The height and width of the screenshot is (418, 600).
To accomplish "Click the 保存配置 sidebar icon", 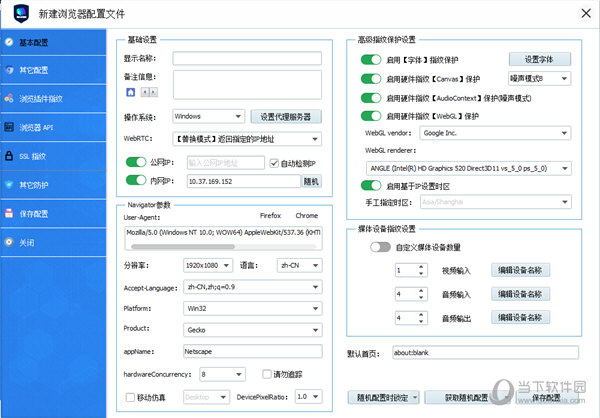I will [9, 213].
